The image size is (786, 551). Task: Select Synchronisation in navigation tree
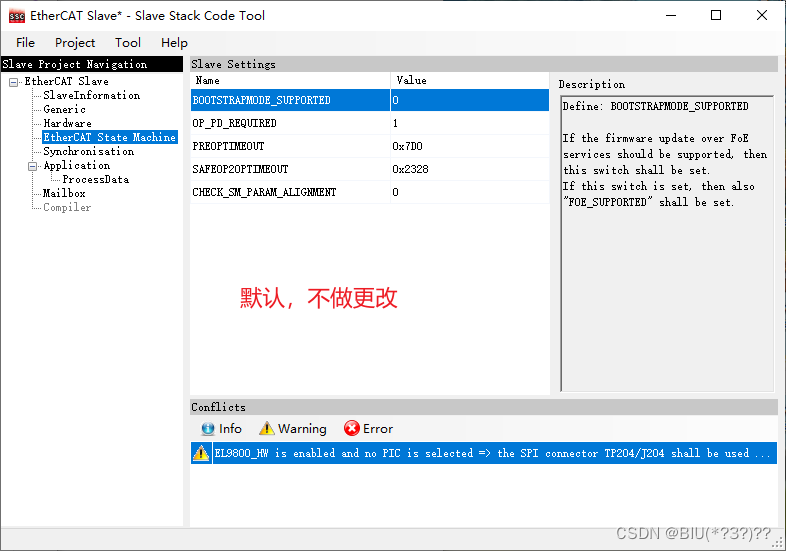pyautogui.click(x=89, y=151)
